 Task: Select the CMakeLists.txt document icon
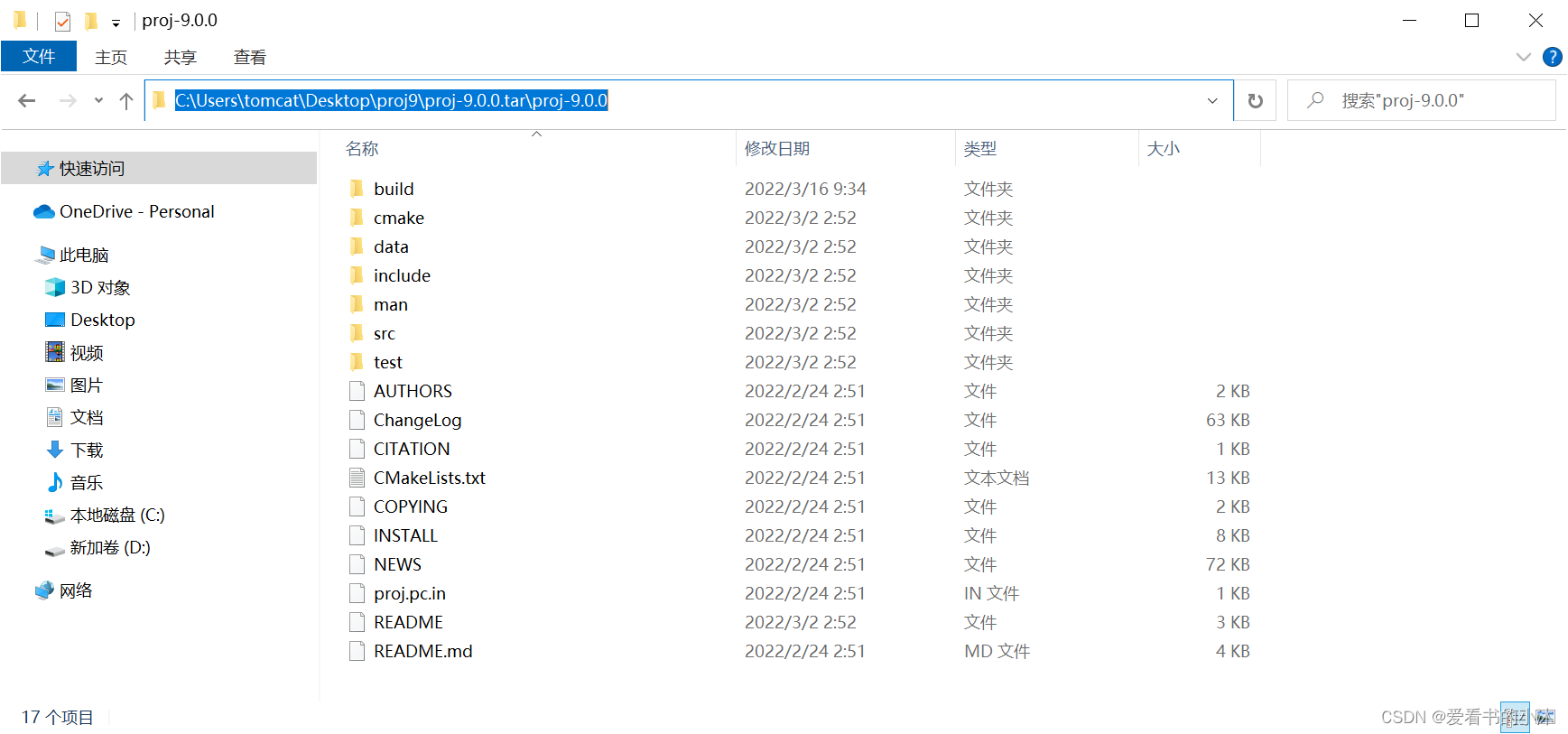coord(357,478)
